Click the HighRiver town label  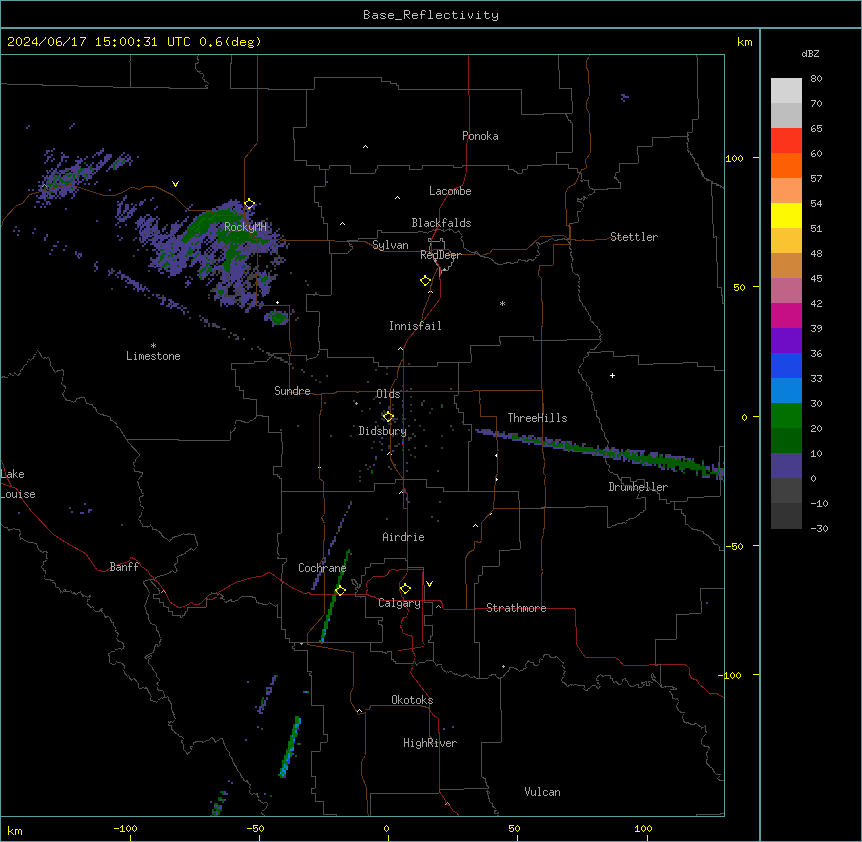(430, 743)
